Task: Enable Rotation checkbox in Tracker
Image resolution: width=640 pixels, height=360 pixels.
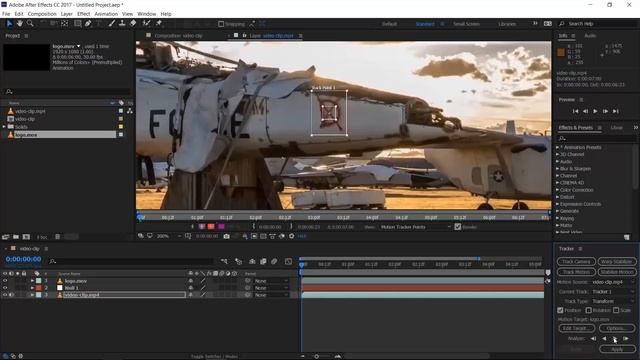Action: click(589, 310)
